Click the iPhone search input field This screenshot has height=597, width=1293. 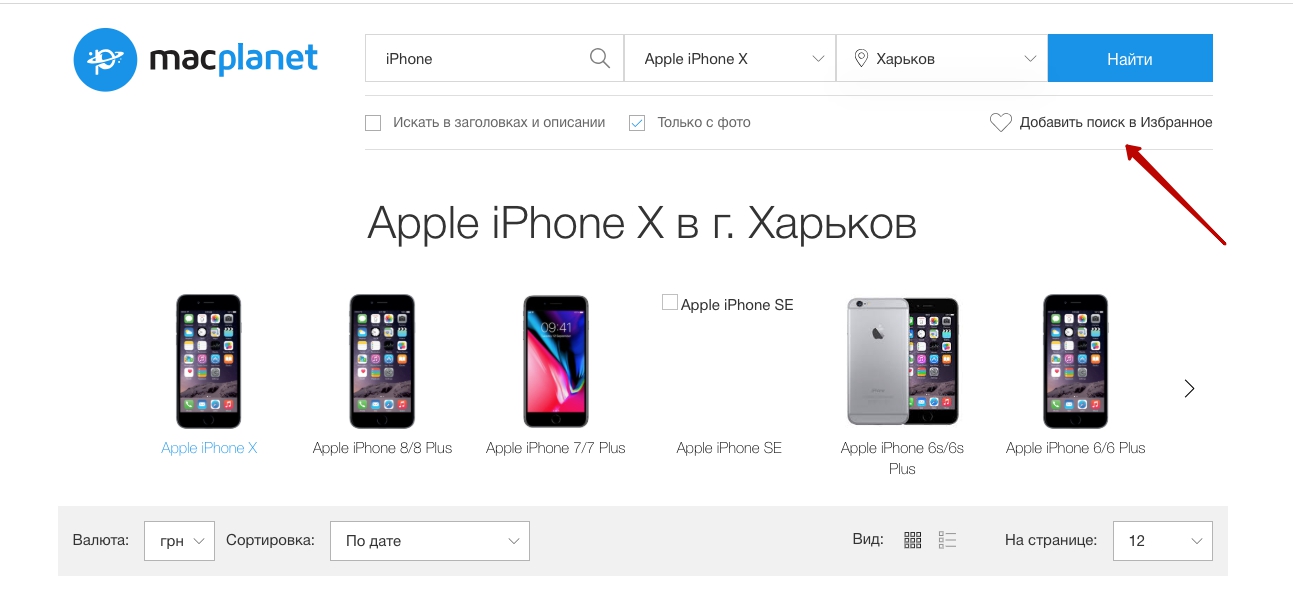pos(480,58)
